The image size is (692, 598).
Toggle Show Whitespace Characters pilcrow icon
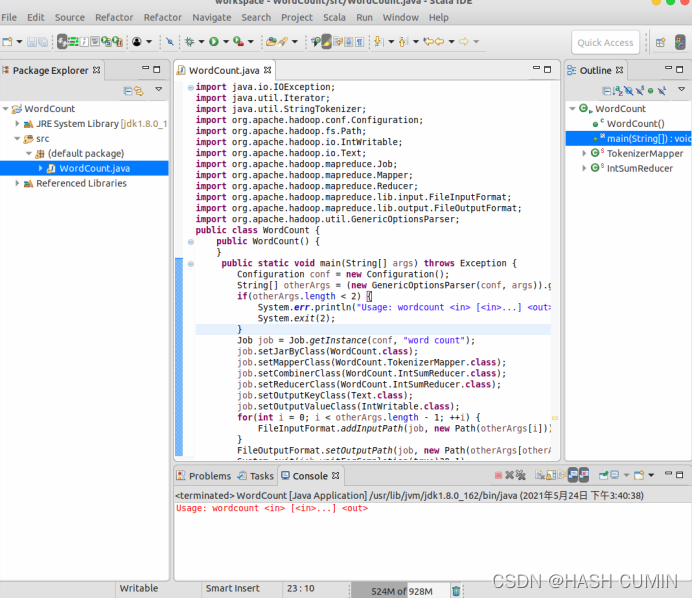(x=359, y=42)
